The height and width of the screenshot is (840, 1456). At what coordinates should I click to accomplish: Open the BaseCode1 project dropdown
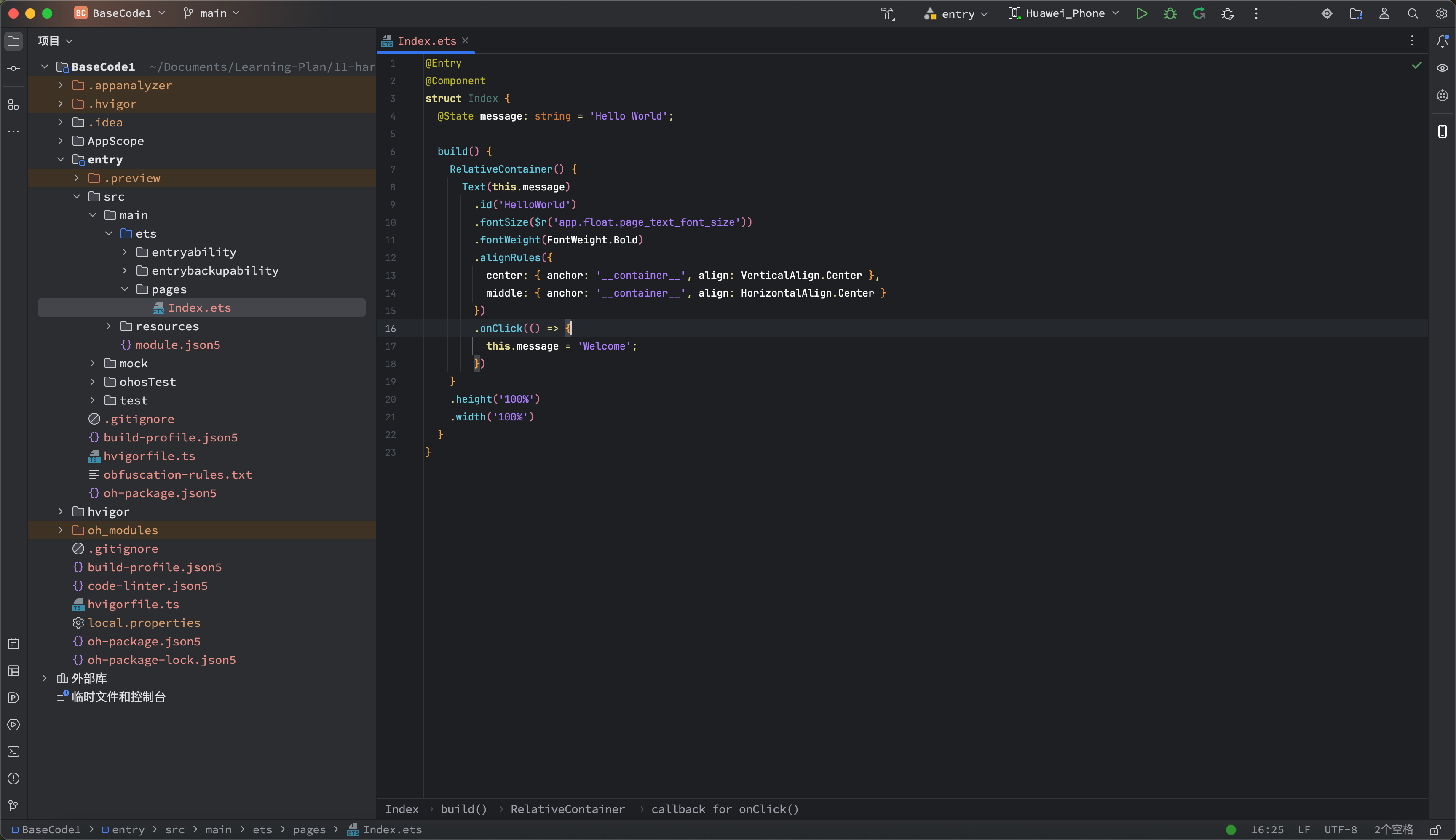coord(120,13)
